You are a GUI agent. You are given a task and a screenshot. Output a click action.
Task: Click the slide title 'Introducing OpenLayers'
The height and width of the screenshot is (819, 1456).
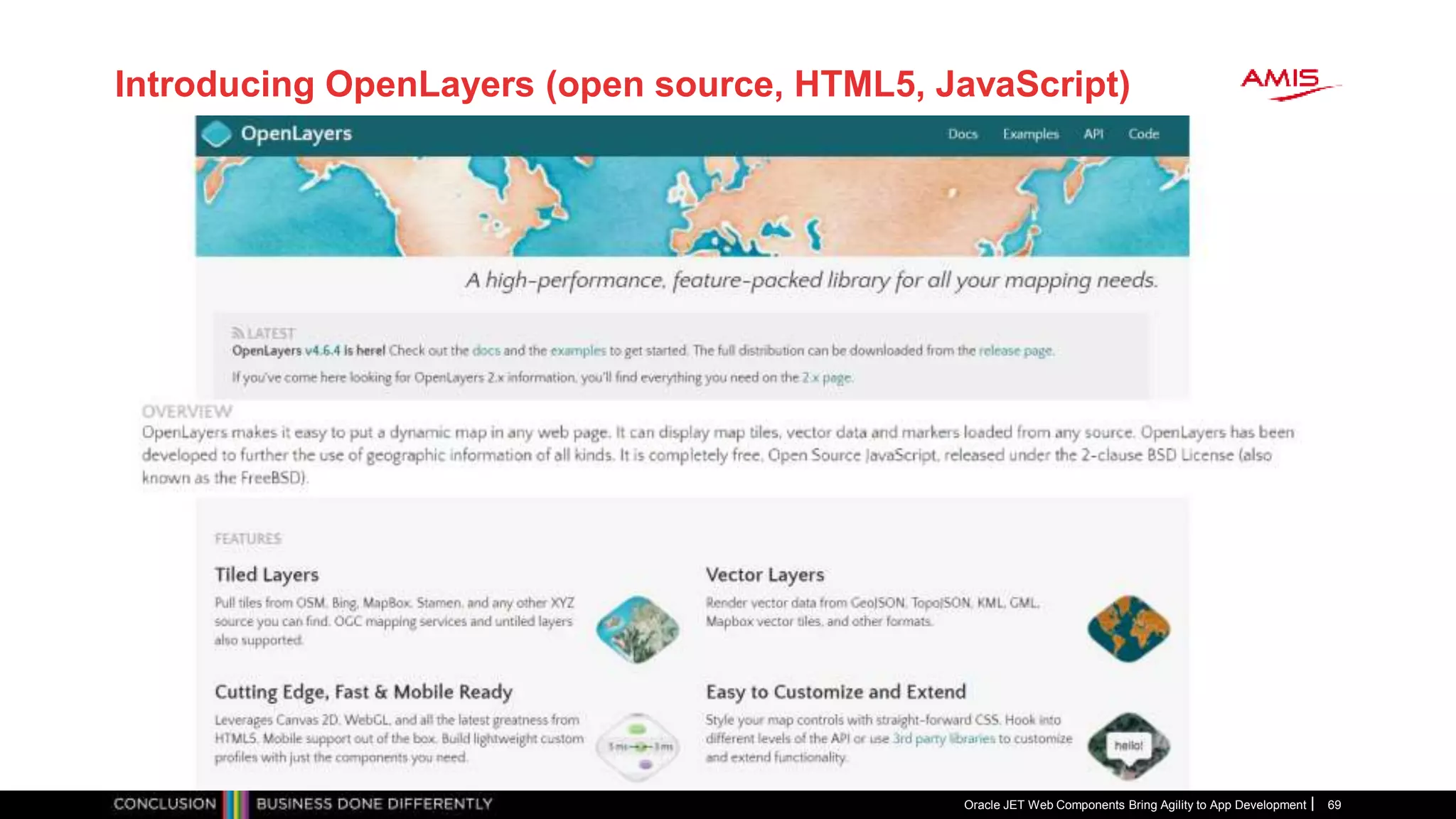622,84
